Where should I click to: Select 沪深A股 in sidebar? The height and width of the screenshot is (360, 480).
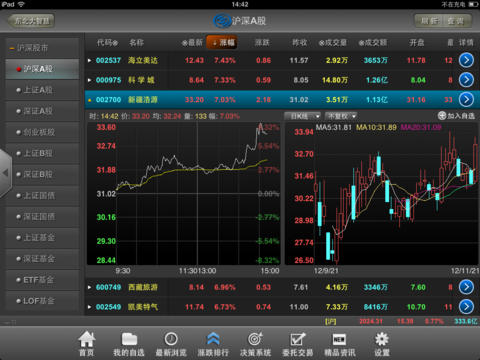tap(42, 69)
